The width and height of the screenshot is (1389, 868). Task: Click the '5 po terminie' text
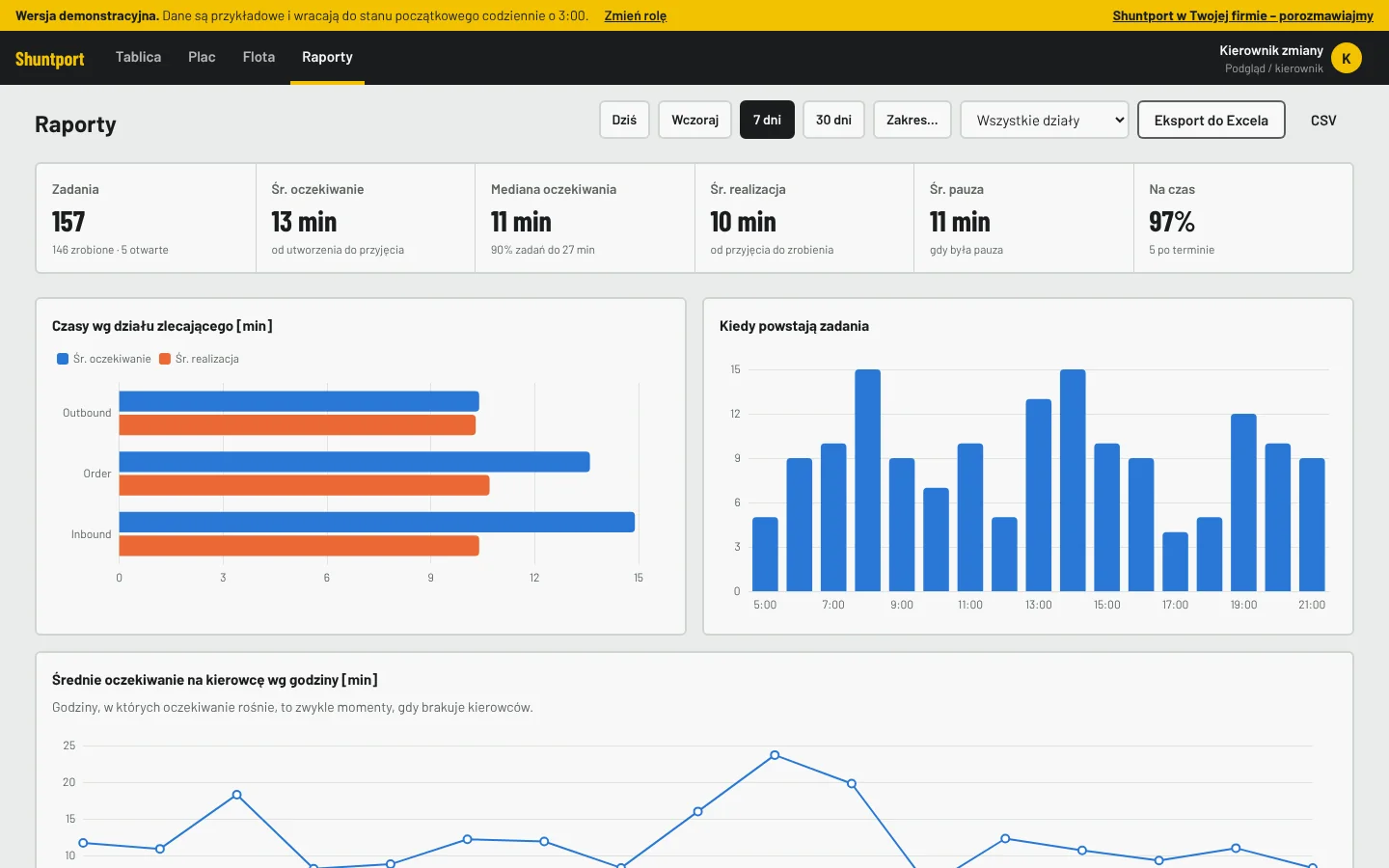coord(1182,250)
